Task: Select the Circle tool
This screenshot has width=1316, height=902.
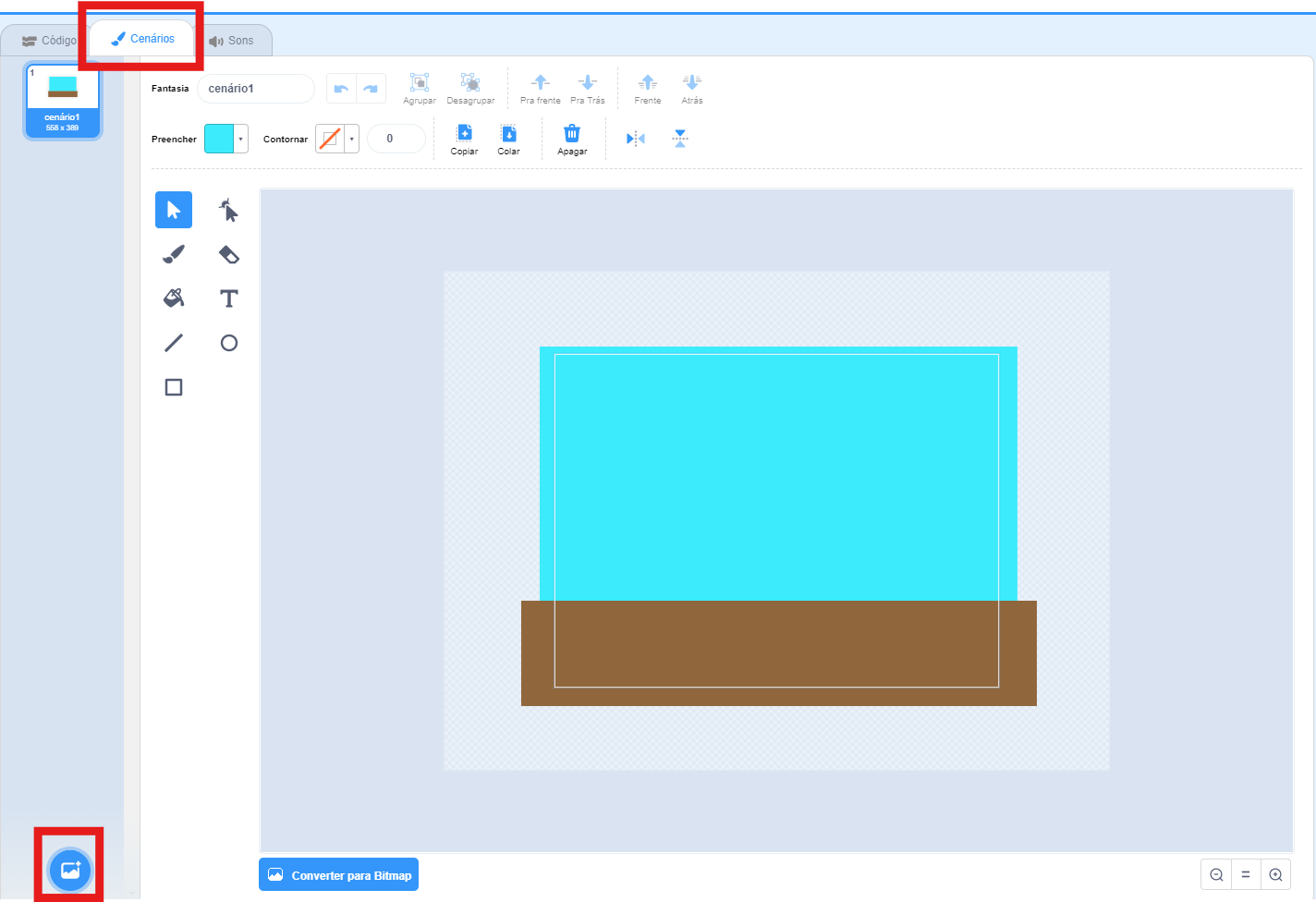Action: click(228, 343)
